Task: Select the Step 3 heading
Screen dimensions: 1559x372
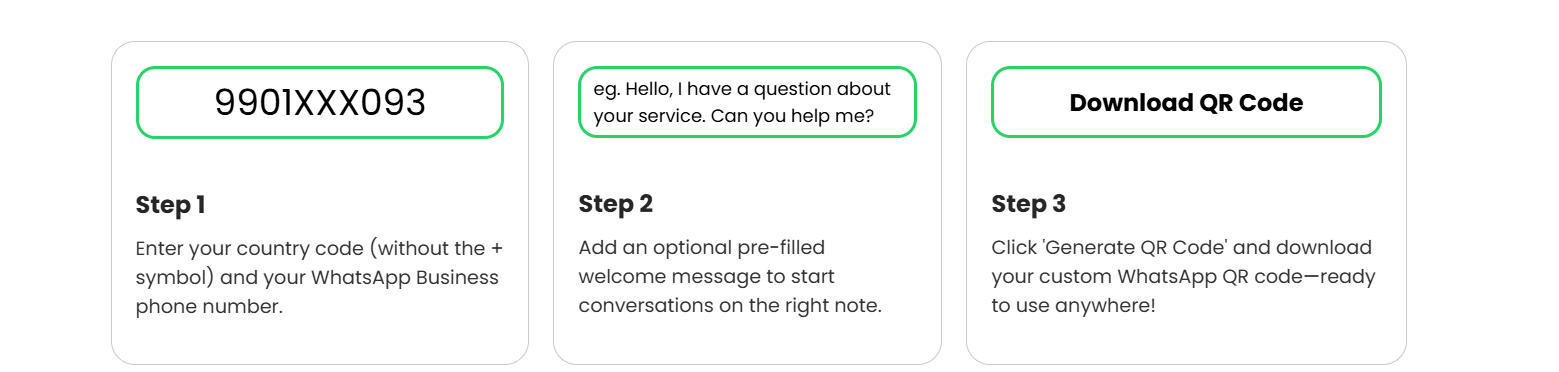Action: coord(1028,204)
